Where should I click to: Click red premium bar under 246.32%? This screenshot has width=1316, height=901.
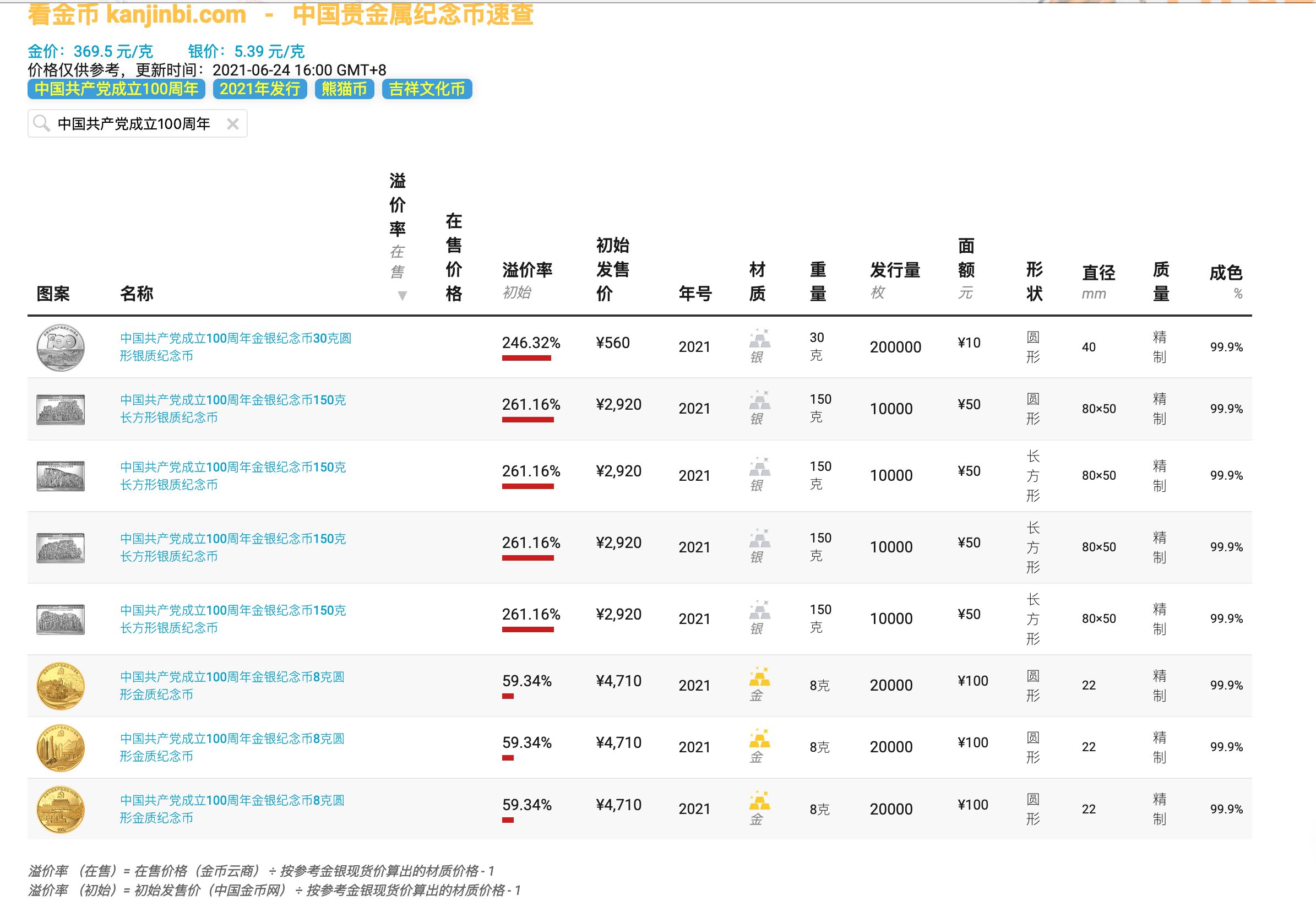tap(526, 358)
